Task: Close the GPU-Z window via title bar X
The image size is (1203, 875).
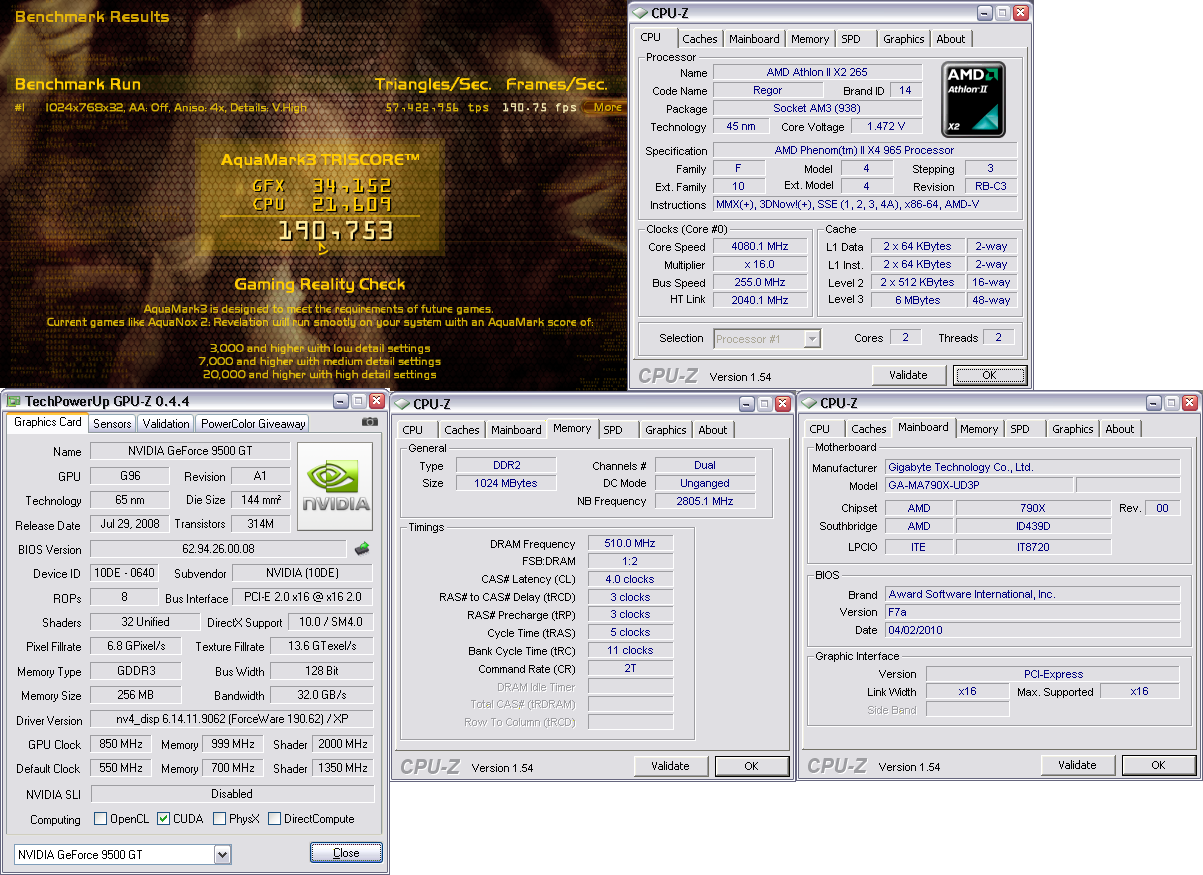Action: (376, 401)
